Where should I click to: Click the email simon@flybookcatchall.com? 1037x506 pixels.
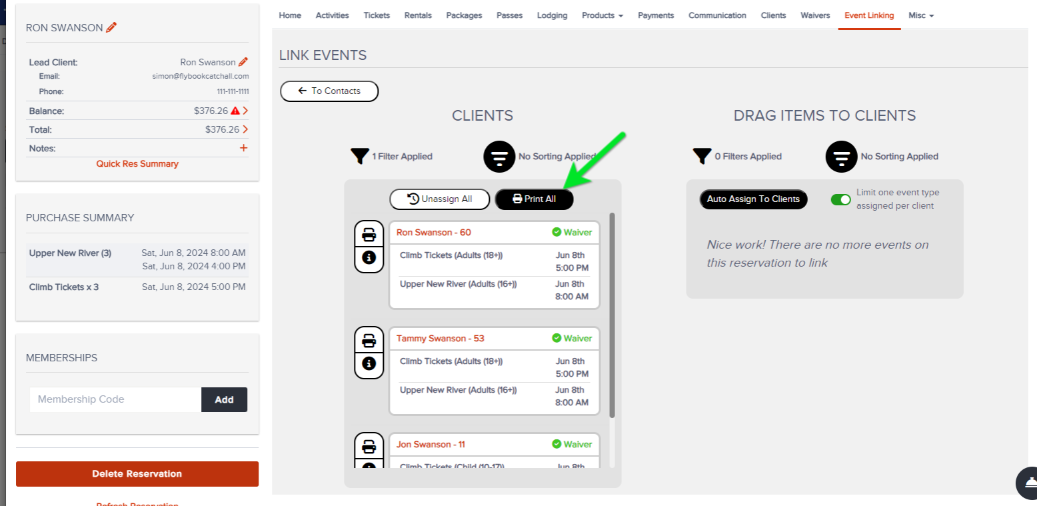point(200,76)
